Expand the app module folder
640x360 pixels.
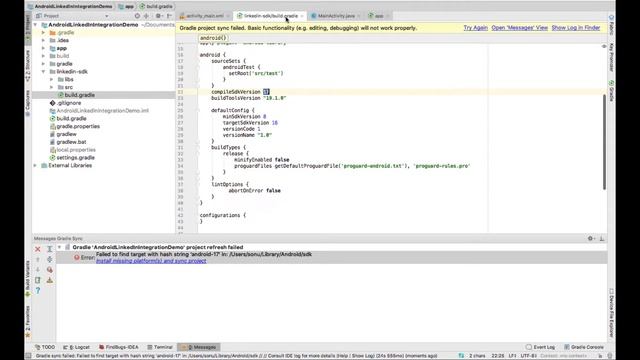pos(43,48)
